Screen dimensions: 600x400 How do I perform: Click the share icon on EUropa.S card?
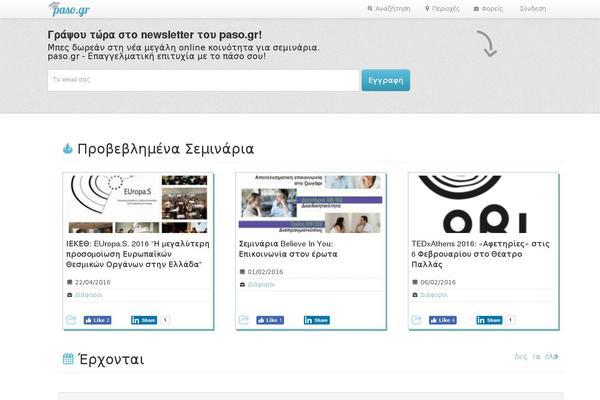click(x=71, y=320)
